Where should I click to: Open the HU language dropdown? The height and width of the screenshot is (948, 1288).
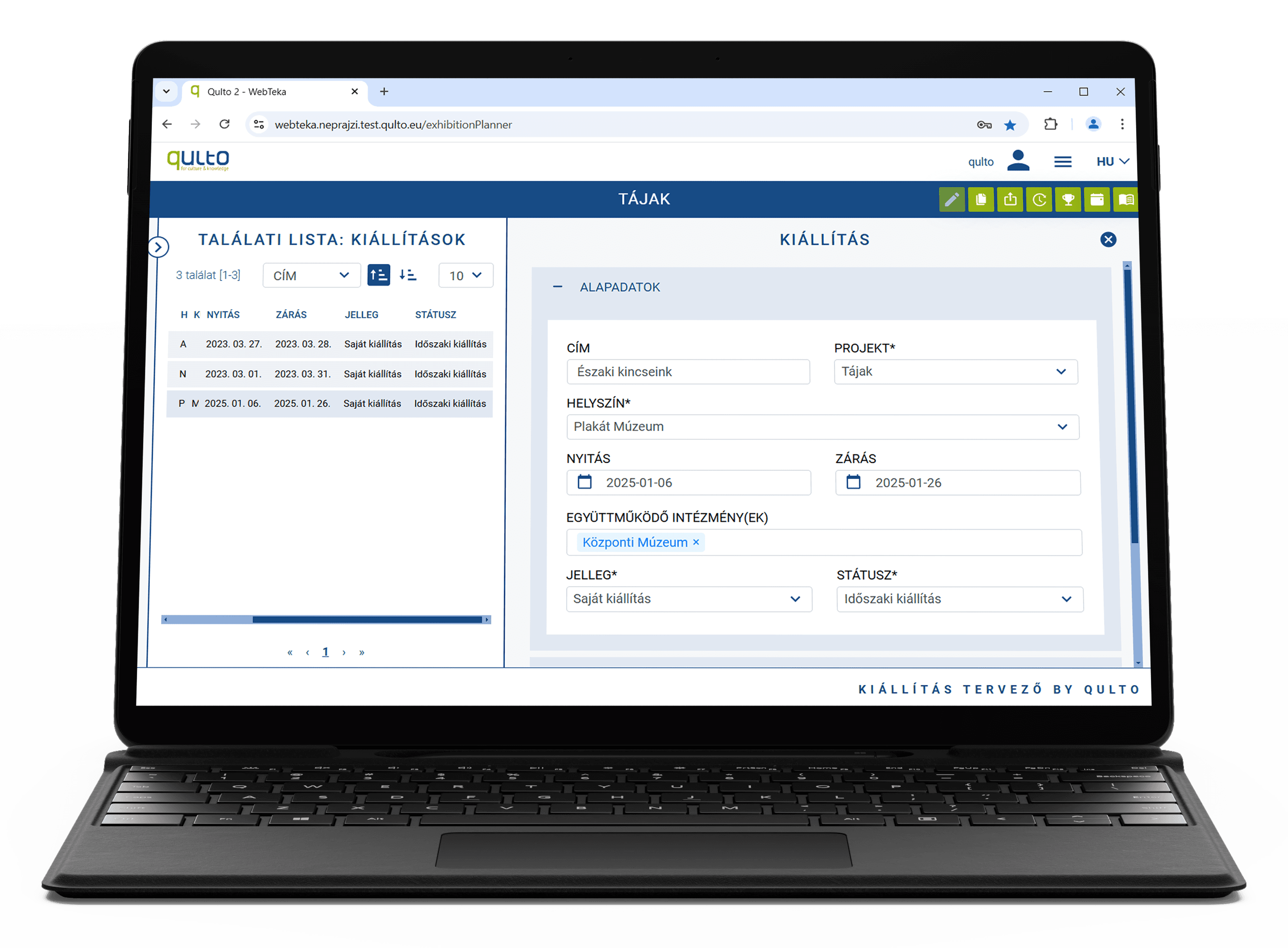[1112, 162]
